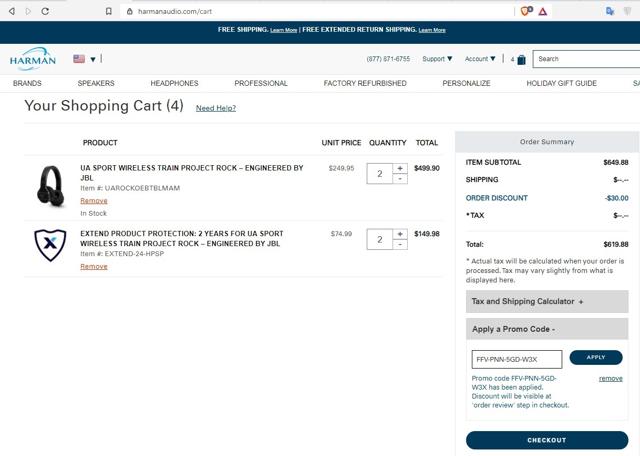Image resolution: width=640 pixels, height=456 pixels.
Task: Open the Brave shields lion icon
Action: point(526,11)
